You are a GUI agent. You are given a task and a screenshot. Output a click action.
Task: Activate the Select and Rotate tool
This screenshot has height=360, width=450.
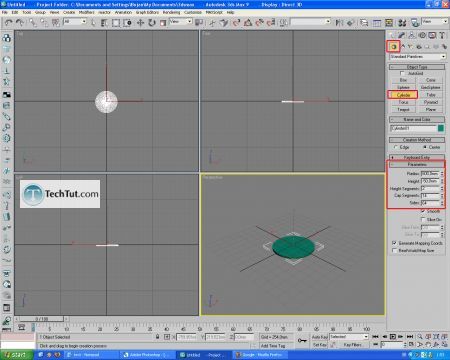[152, 22]
